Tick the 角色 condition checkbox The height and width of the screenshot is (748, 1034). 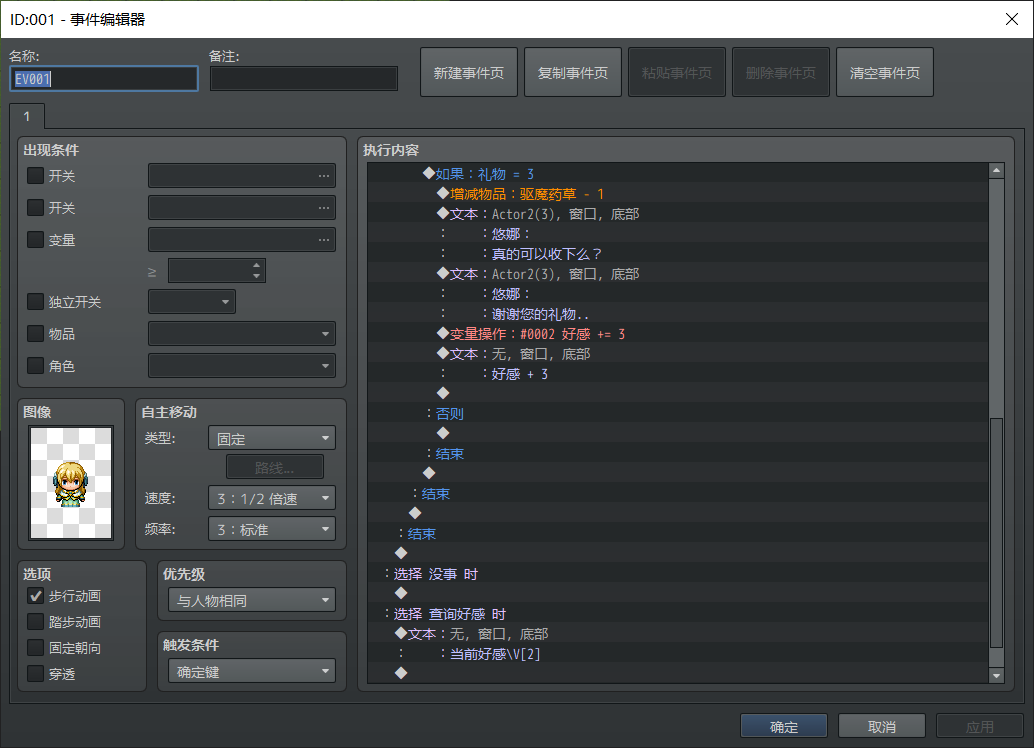(36, 365)
